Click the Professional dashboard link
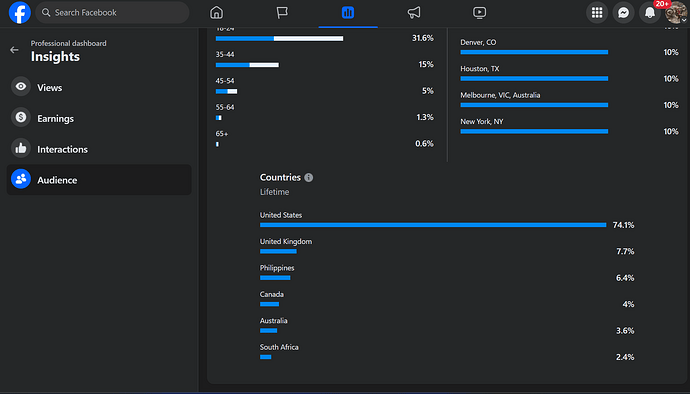This screenshot has width=690, height=394. (x=68, y=43)
